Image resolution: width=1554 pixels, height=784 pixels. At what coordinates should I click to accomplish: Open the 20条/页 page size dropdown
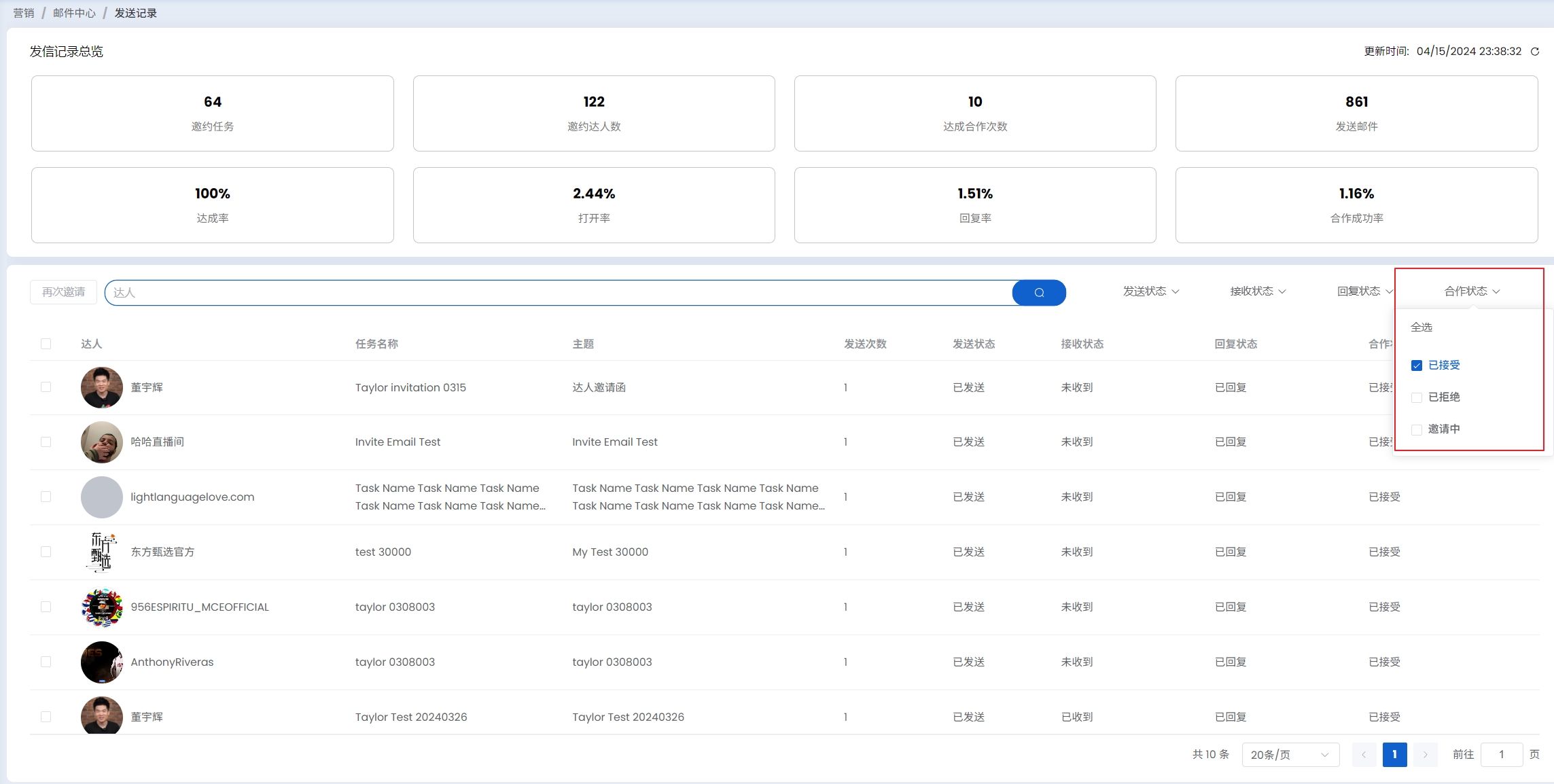pos(1290,755)
